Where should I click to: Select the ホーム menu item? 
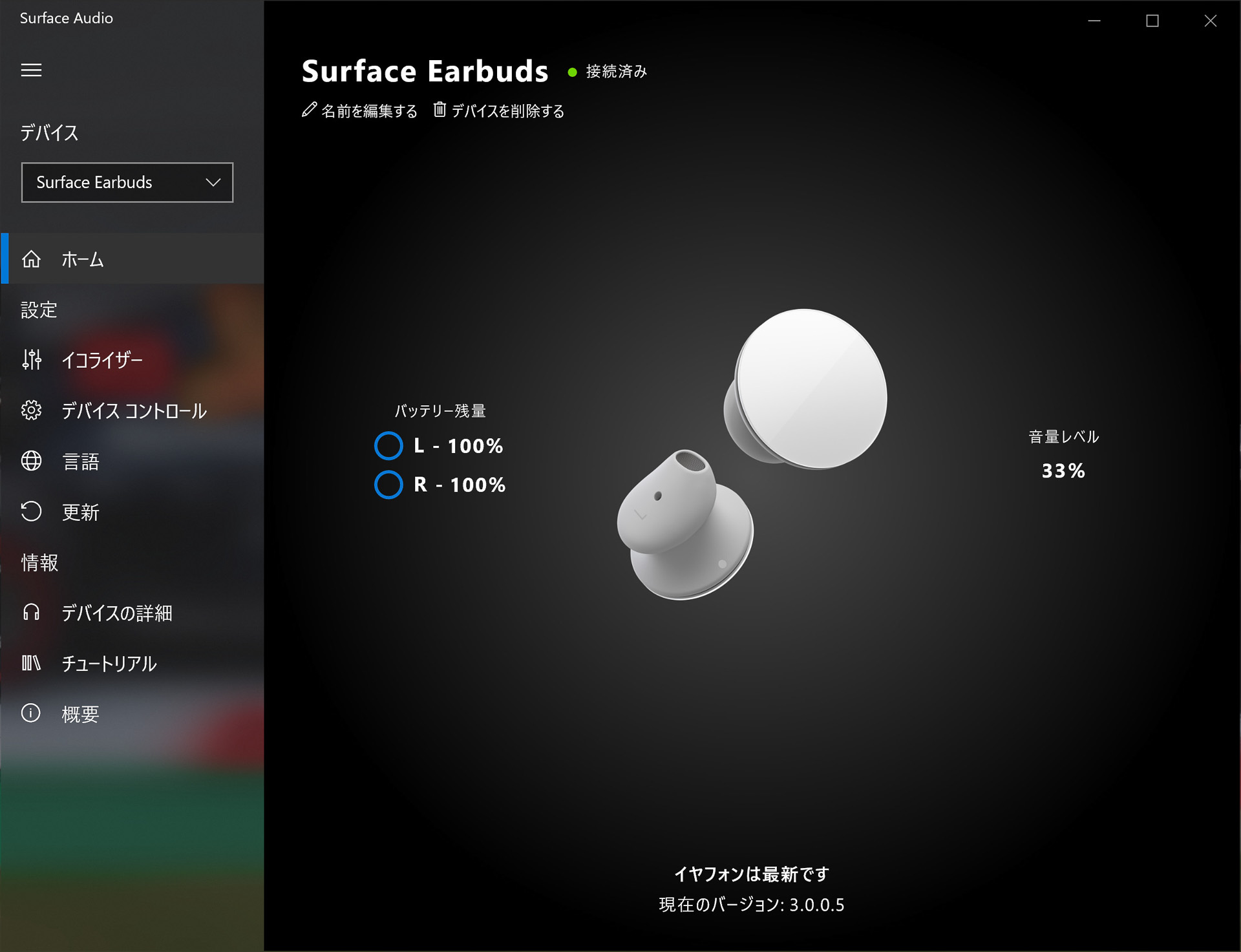tap(83, 259)
